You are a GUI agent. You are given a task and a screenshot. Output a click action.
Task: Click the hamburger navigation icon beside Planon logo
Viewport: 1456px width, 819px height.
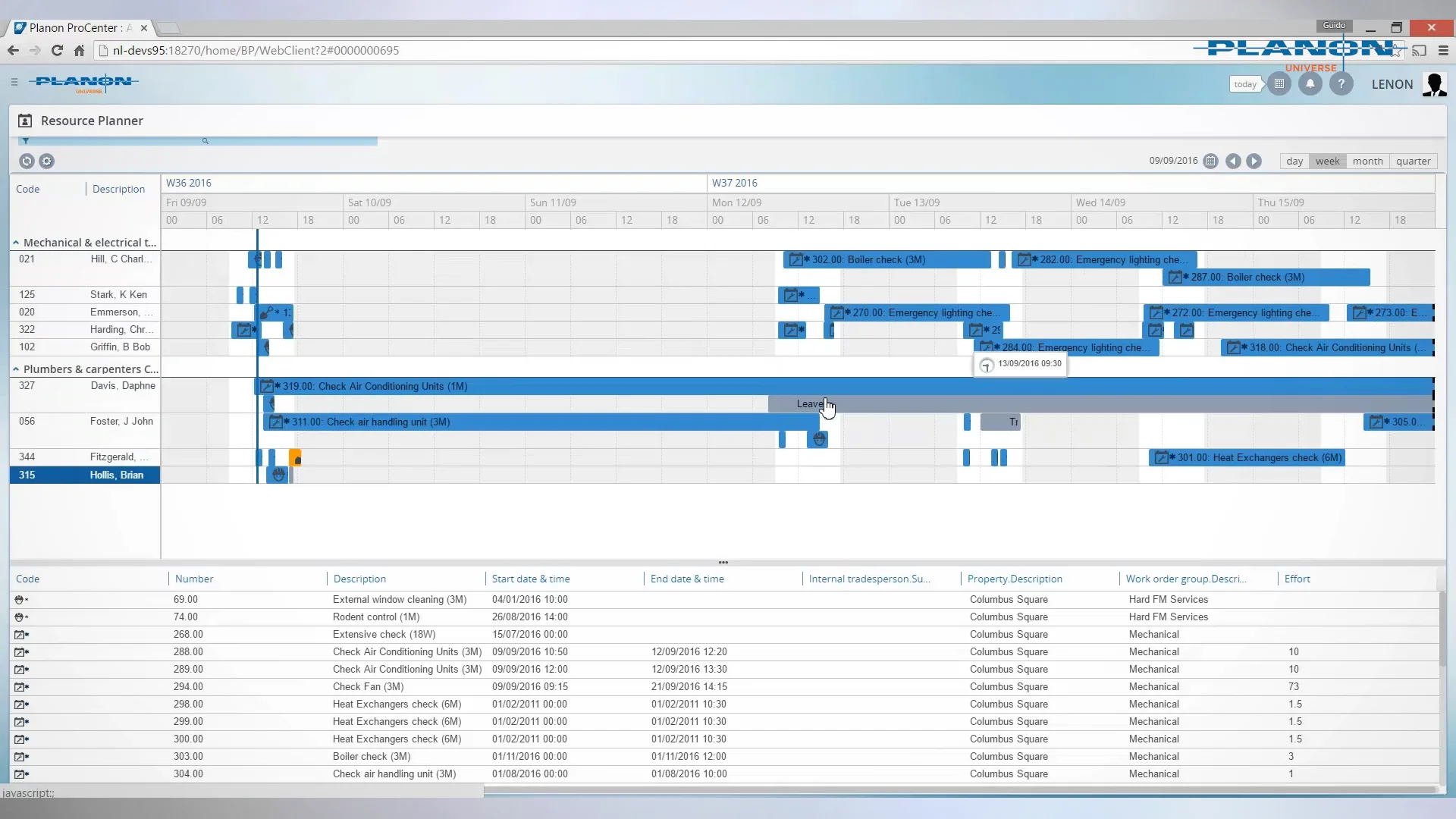click(14, 82)
